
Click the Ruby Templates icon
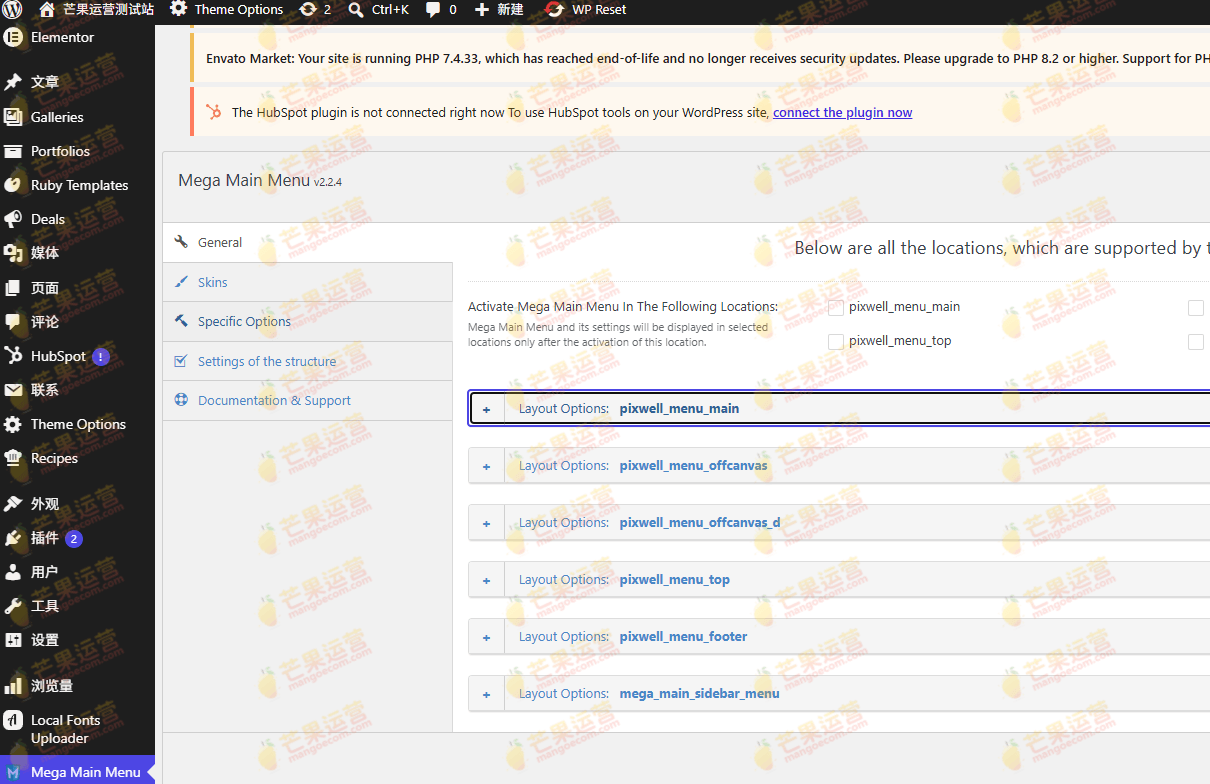point(13,185)
